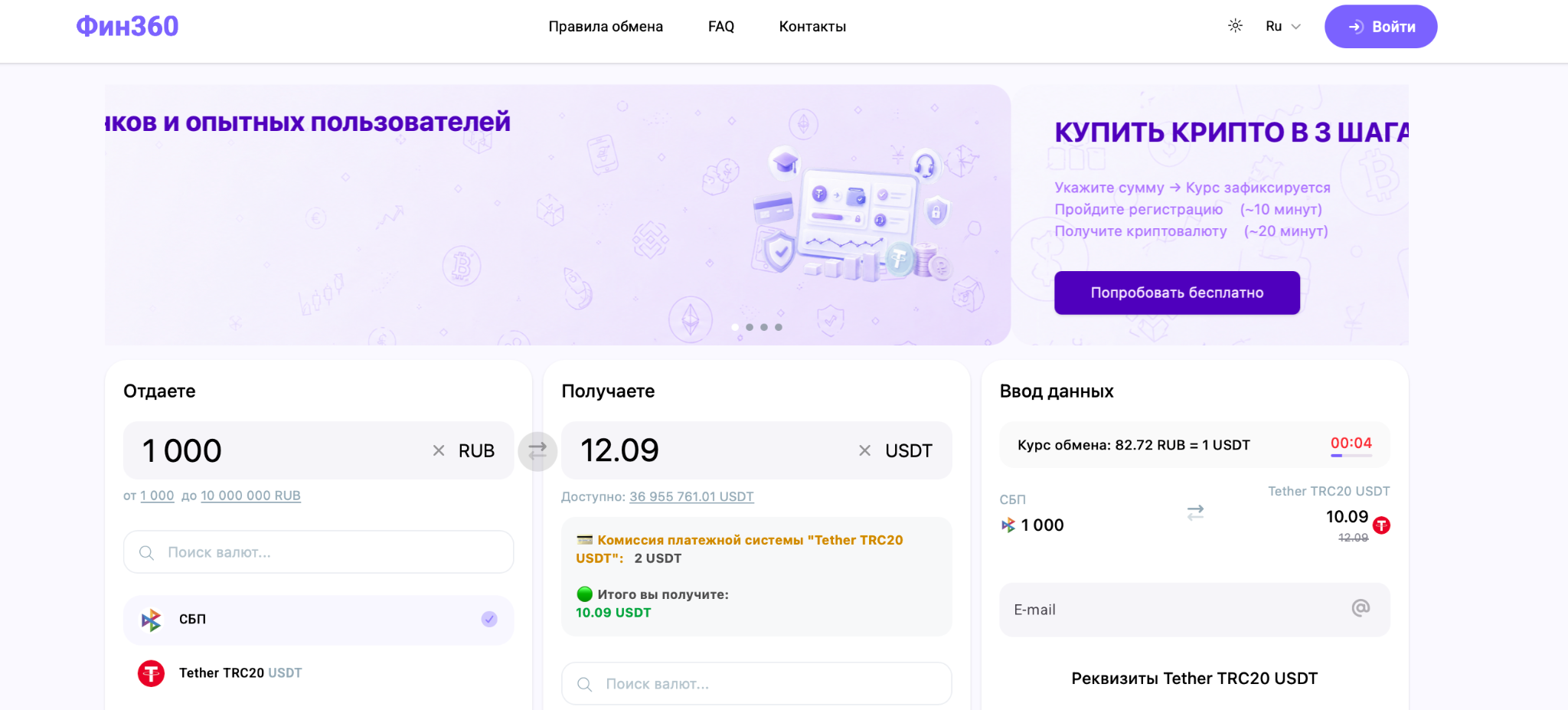Click maximum amount link 10 000 000 RUB

click(250, 496)
